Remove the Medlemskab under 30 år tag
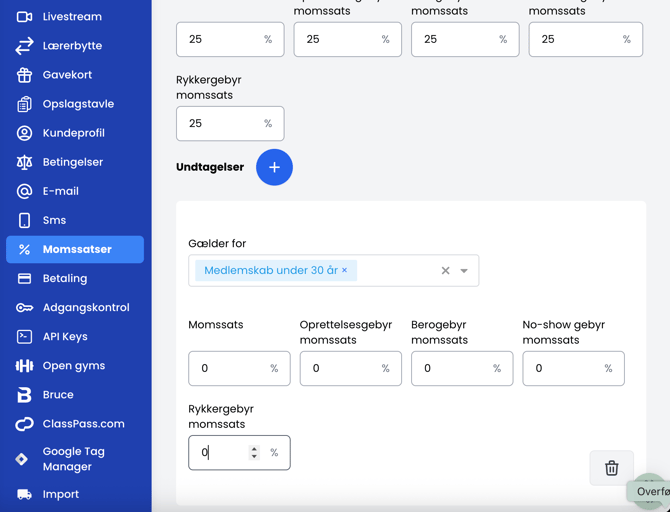Viewport: 670px width, 512px height. point(345,270)
